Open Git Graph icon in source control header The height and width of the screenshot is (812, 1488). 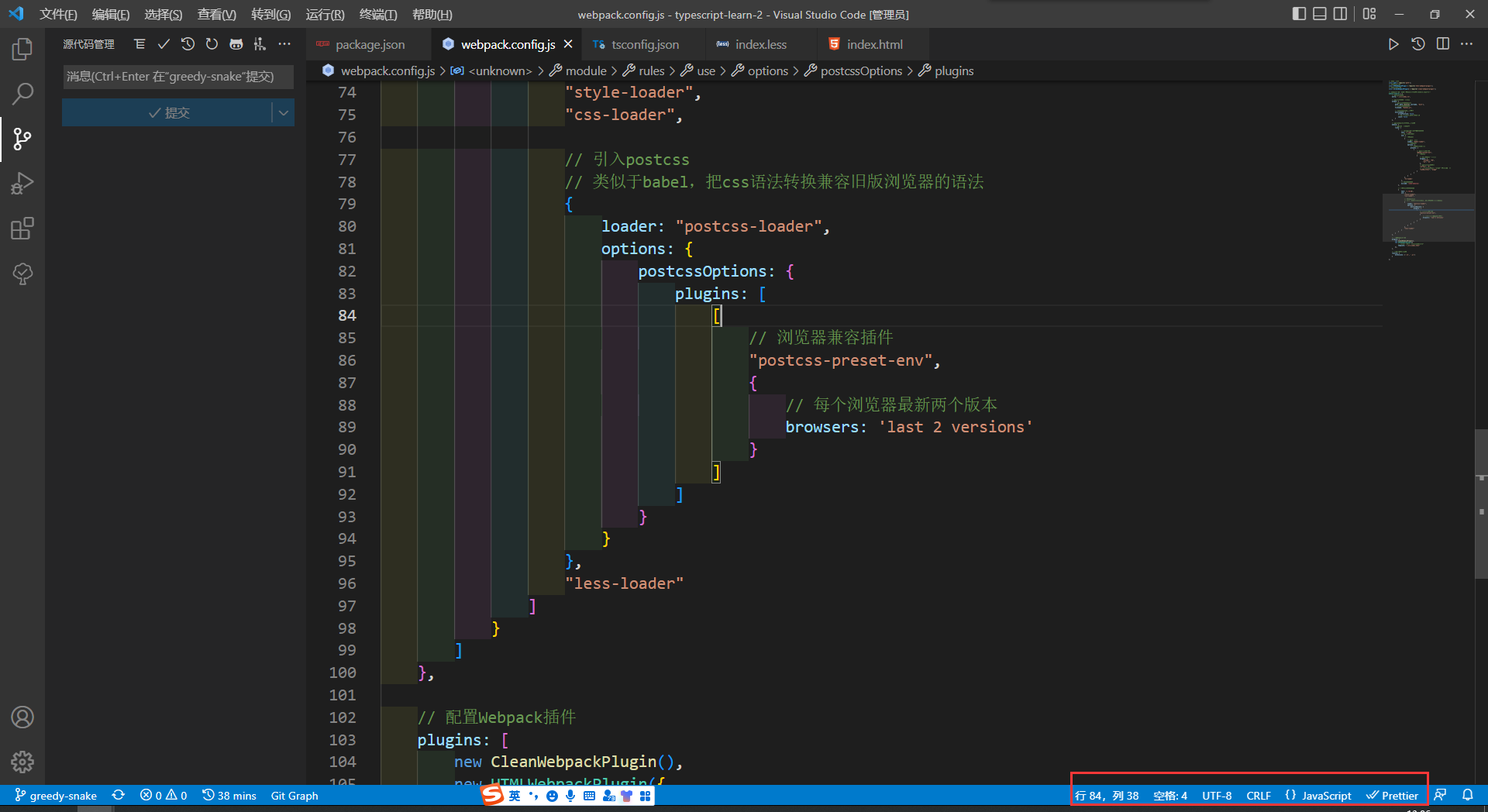point(260,44)
